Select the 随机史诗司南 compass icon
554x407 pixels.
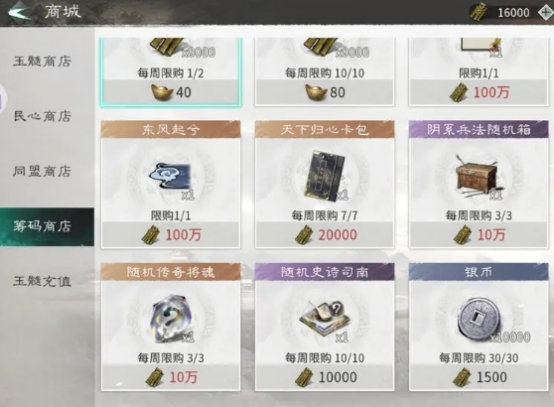tap(325, 318)
